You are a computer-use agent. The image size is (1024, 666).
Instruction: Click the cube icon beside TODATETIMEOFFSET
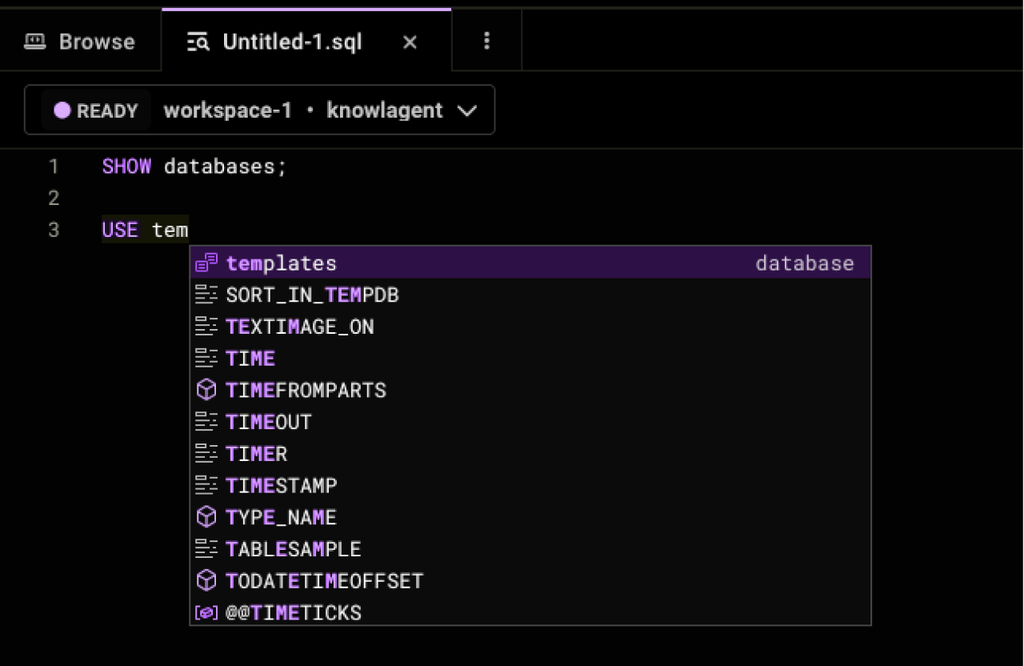pos(206,581)
